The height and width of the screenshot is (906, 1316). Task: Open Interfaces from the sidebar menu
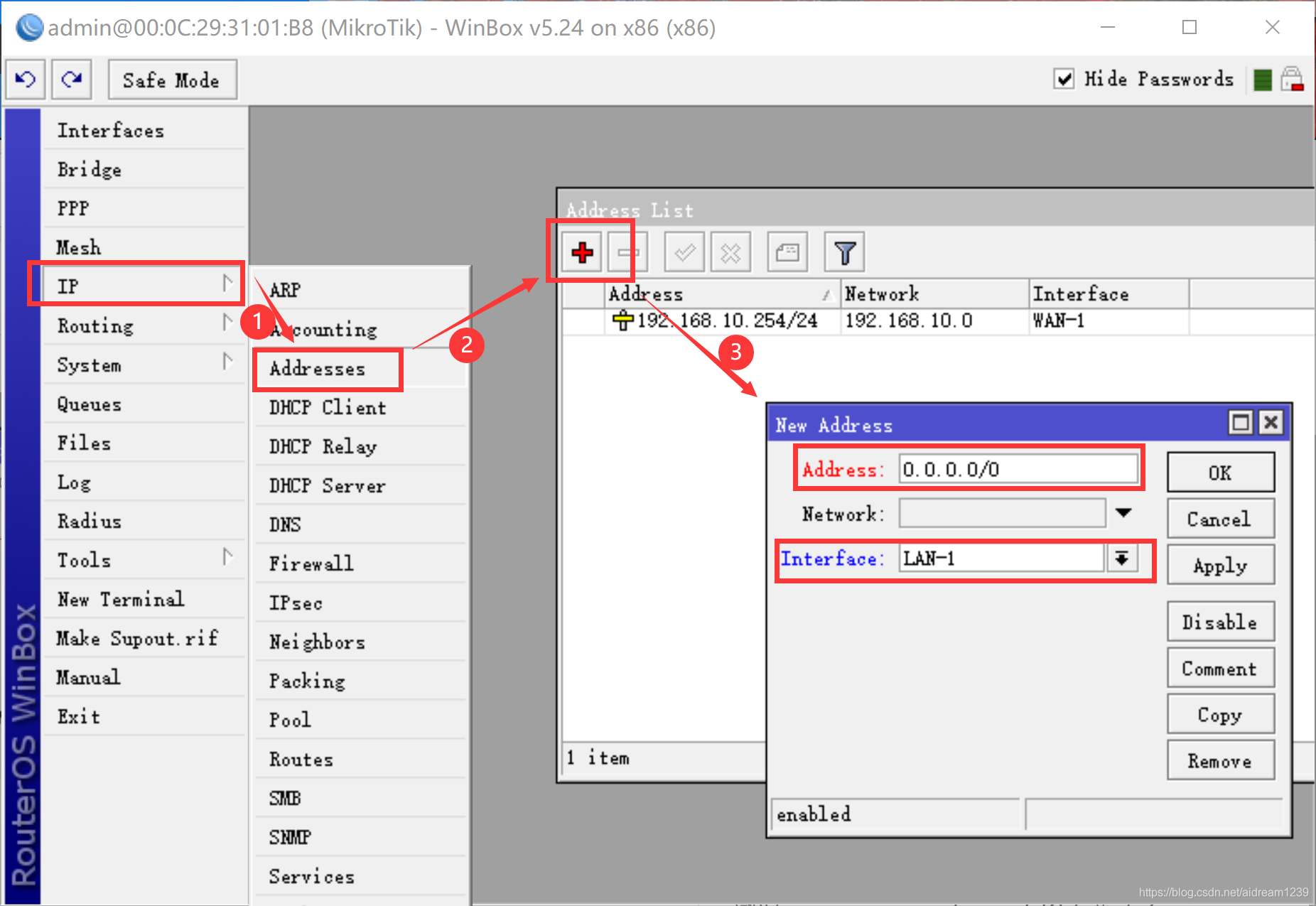[144, 130]
